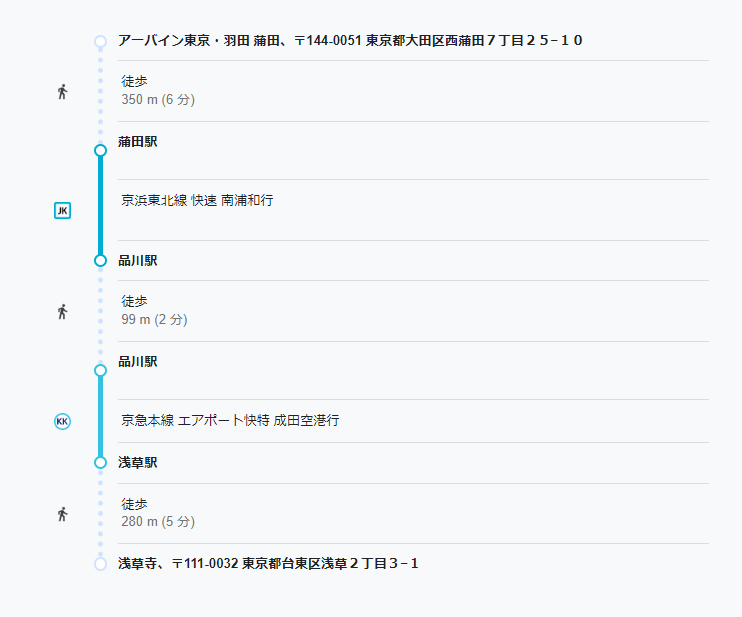The width and height of the screenshot is (742, 617).
Task: Click the walking icon beside the 99 m transfer
Action: [x=62, y=311]
